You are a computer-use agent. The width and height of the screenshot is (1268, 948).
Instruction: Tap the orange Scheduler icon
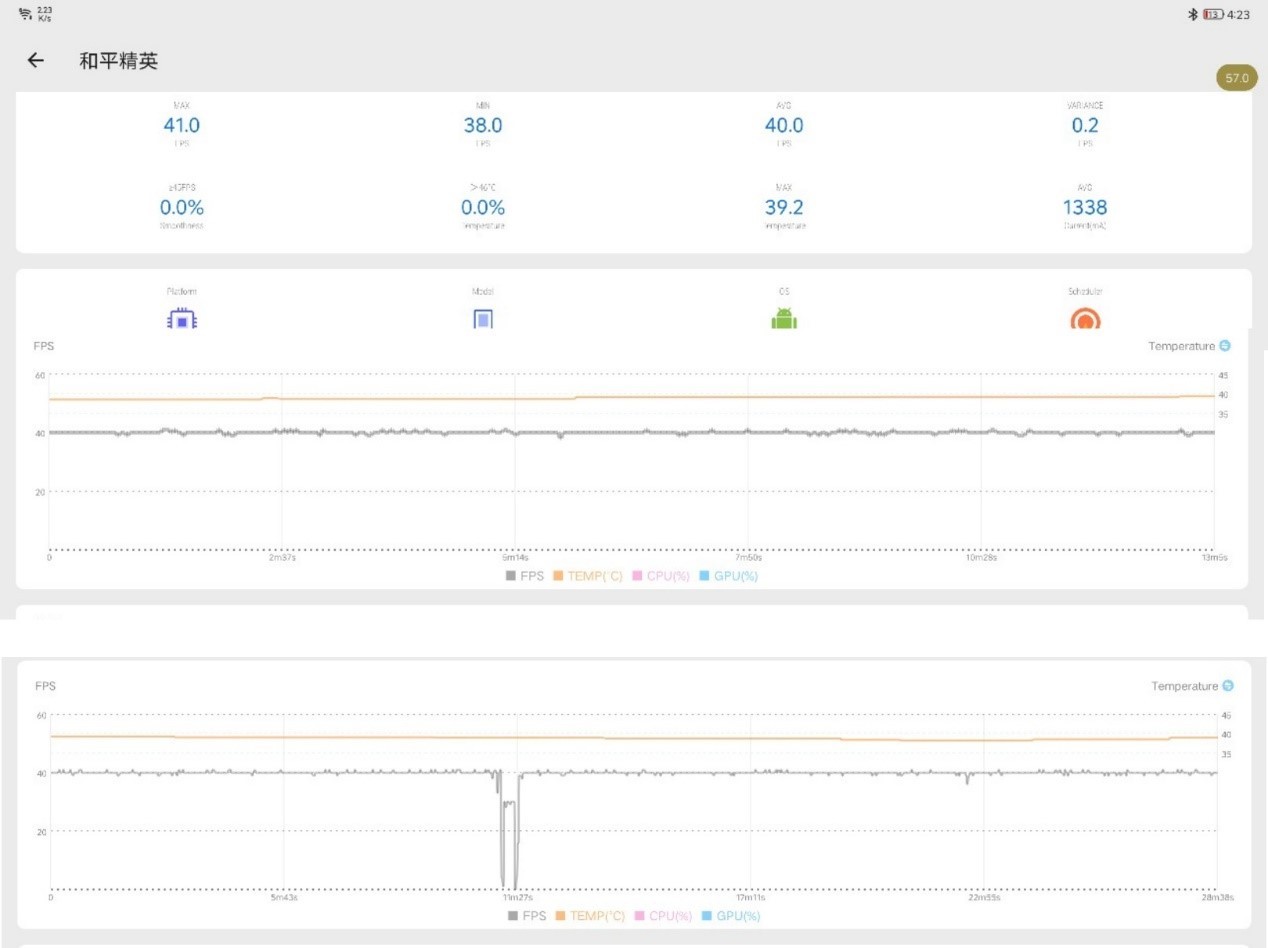[x=1085, y=319]
